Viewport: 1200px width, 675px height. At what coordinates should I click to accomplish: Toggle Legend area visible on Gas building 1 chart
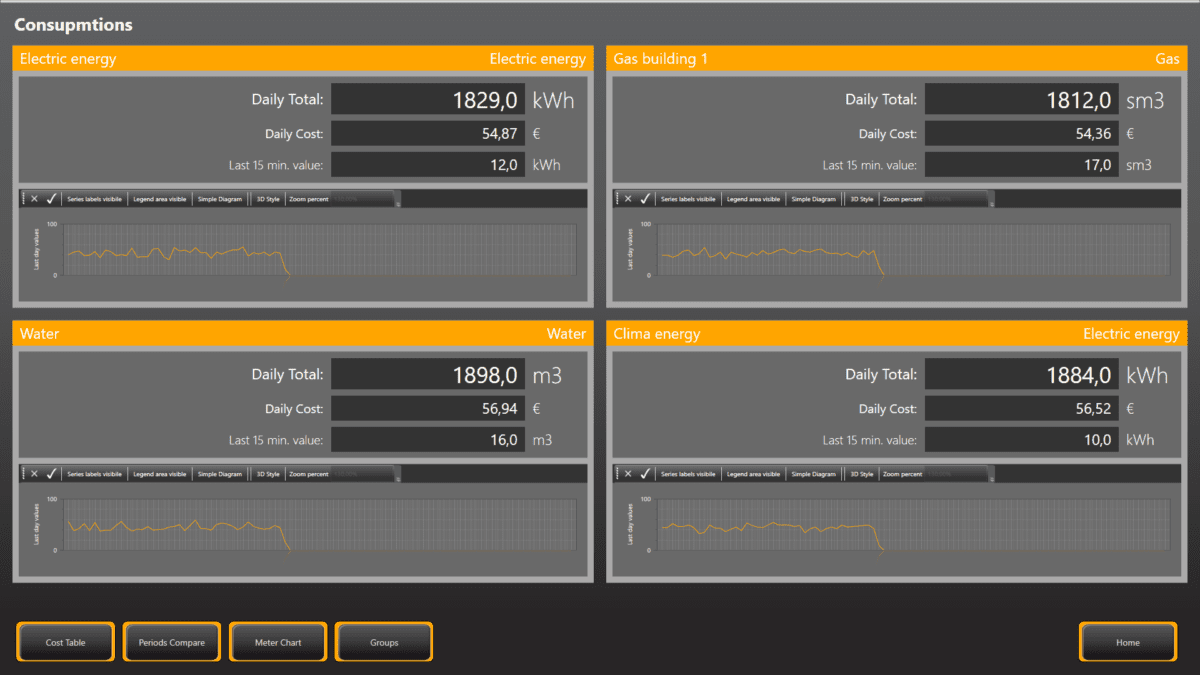tap(753, 199)
